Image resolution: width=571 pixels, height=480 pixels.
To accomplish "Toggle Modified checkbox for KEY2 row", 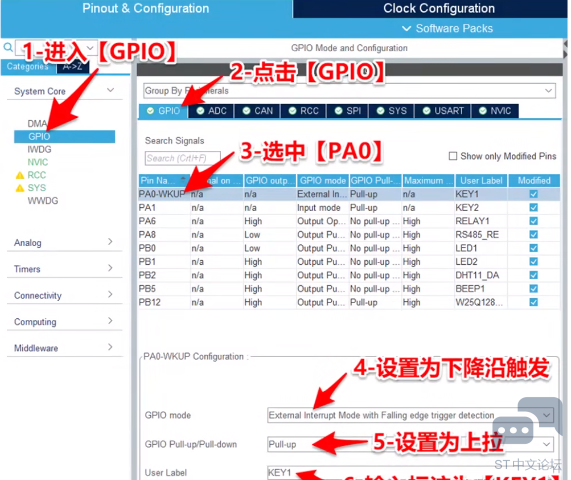I will pyautogui.click(x=533, y=208).
